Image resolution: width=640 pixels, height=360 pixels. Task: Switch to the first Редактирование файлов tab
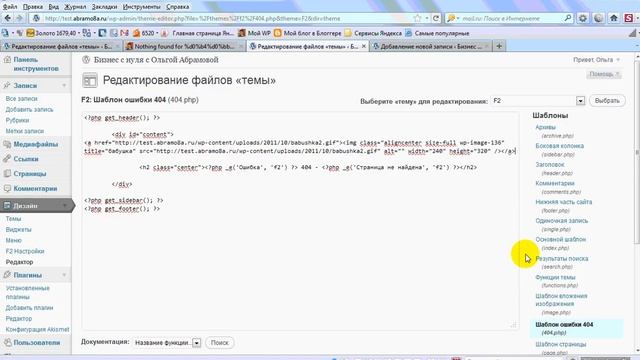[x=61, y=47]
